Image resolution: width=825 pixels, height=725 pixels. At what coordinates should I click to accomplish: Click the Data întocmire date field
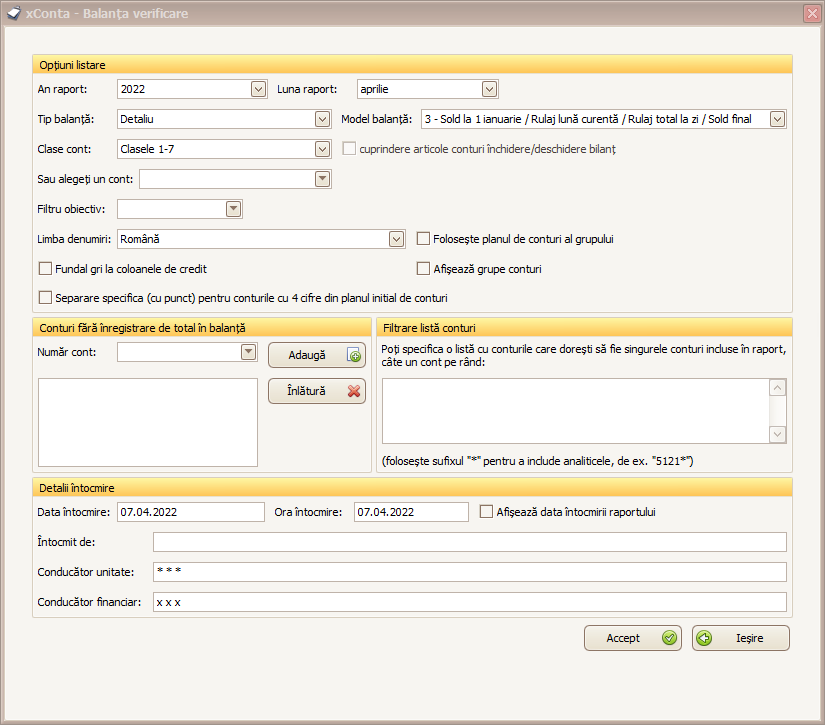(190, 512)
